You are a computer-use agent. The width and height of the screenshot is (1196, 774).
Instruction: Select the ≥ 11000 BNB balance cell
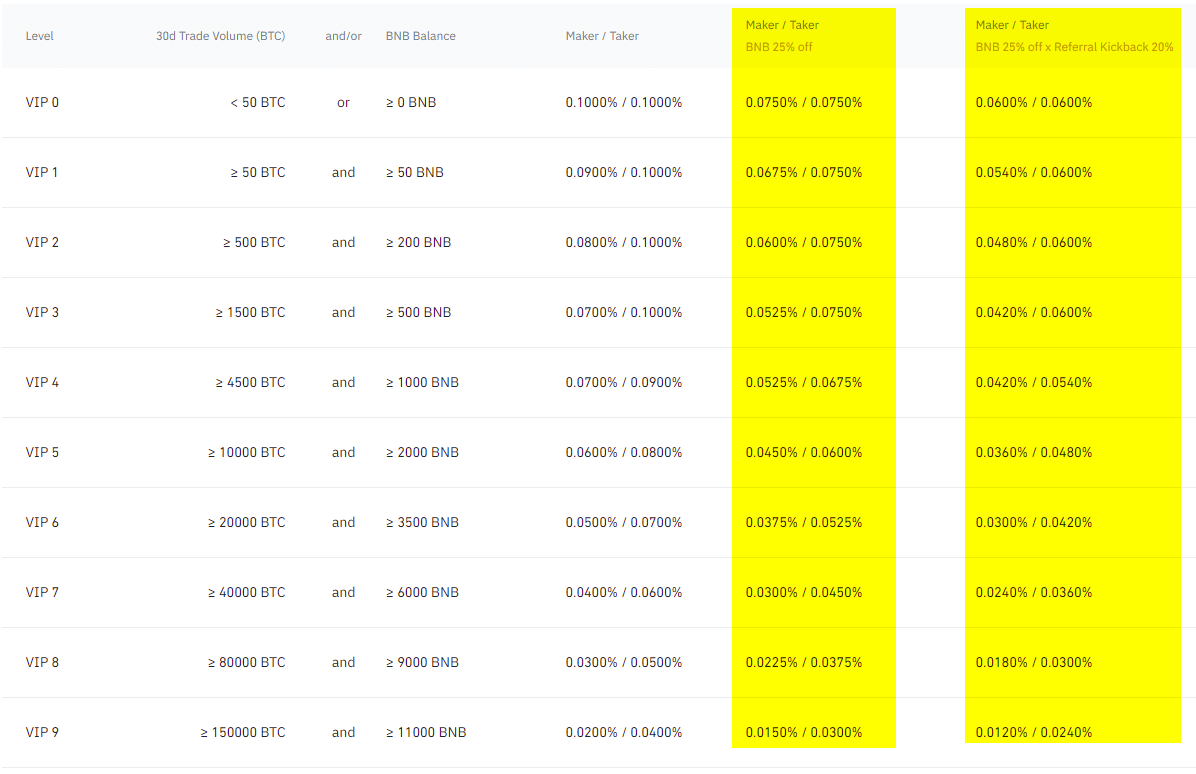[425, 732]
